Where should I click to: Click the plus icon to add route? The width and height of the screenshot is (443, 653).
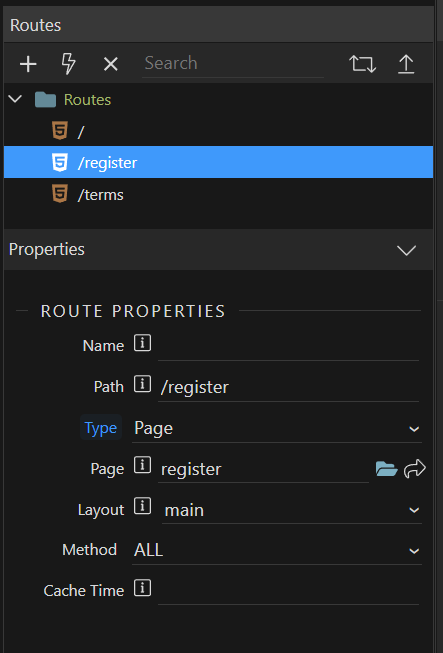click(x=28, y=64)
